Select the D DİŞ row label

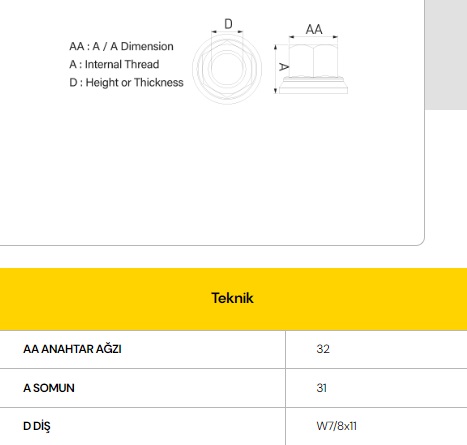tap(37, 426)
